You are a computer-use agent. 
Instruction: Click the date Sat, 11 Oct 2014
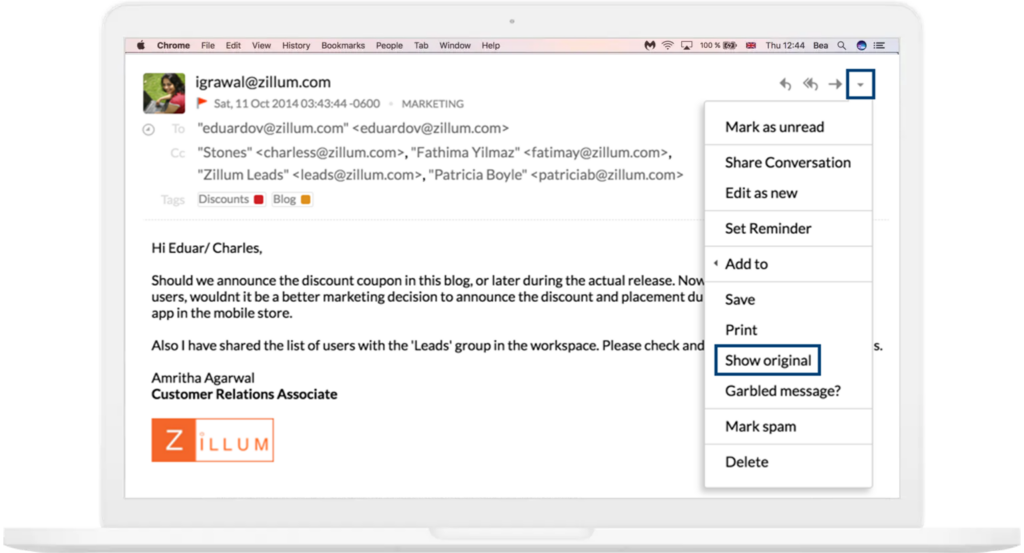(296, 104)
